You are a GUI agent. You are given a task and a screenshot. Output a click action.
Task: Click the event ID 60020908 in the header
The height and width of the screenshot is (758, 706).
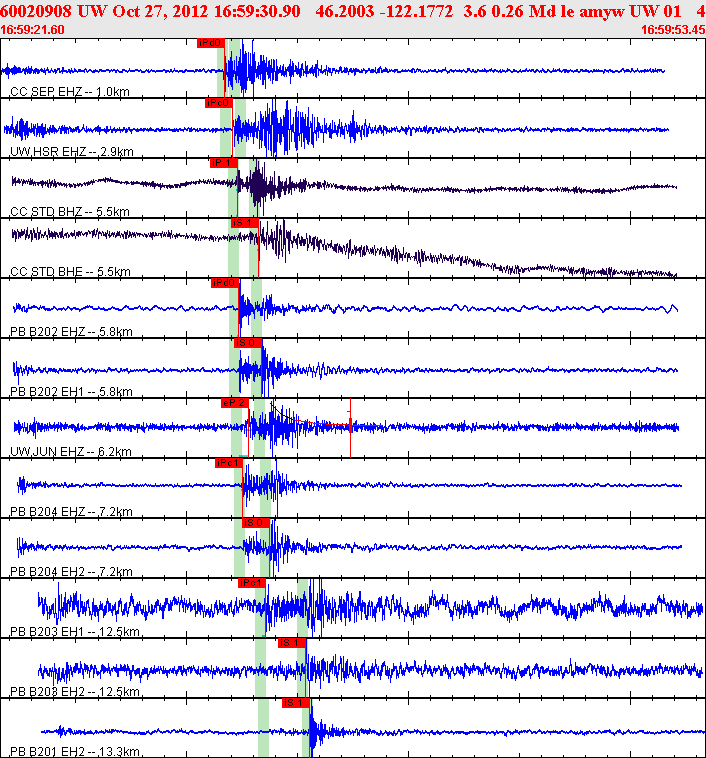pyautogui.click(x=36, y=11)
